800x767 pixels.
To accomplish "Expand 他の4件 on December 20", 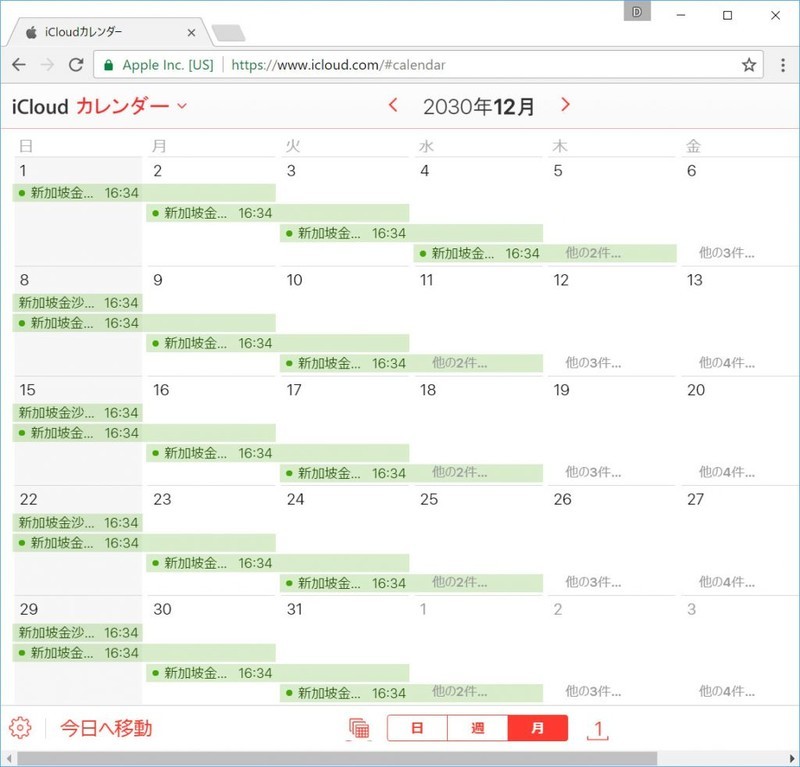I will pos(727,473).
